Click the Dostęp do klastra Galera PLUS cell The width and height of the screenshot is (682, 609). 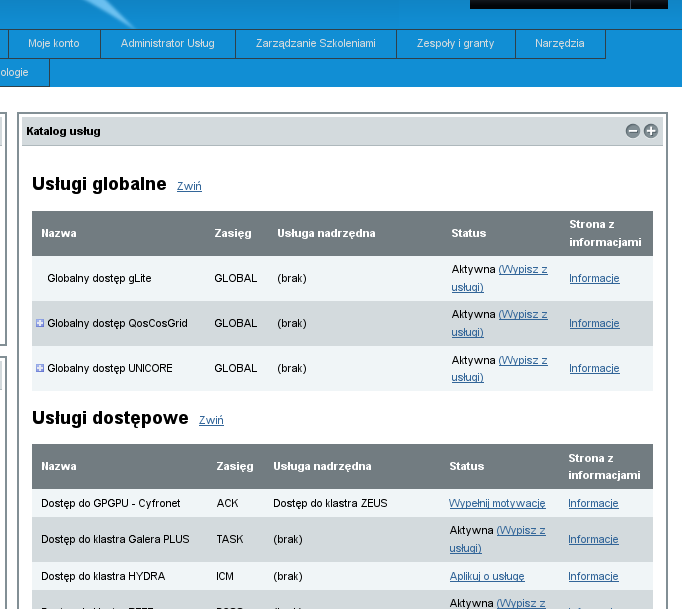115,539
